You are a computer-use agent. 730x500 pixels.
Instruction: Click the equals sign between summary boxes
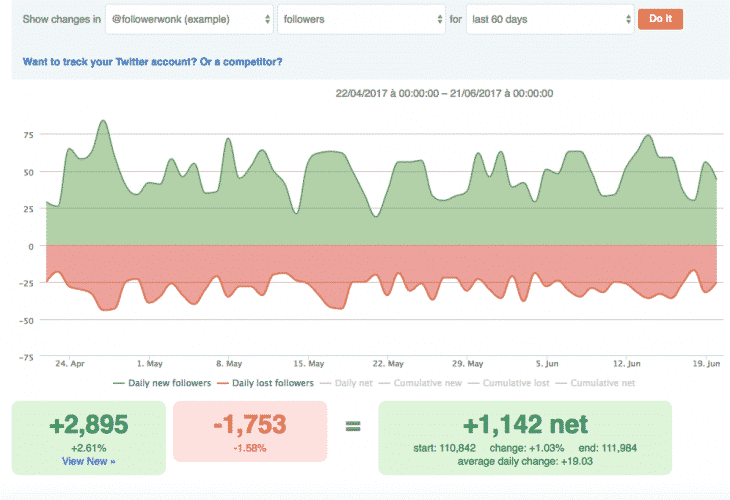pos(352,427)
